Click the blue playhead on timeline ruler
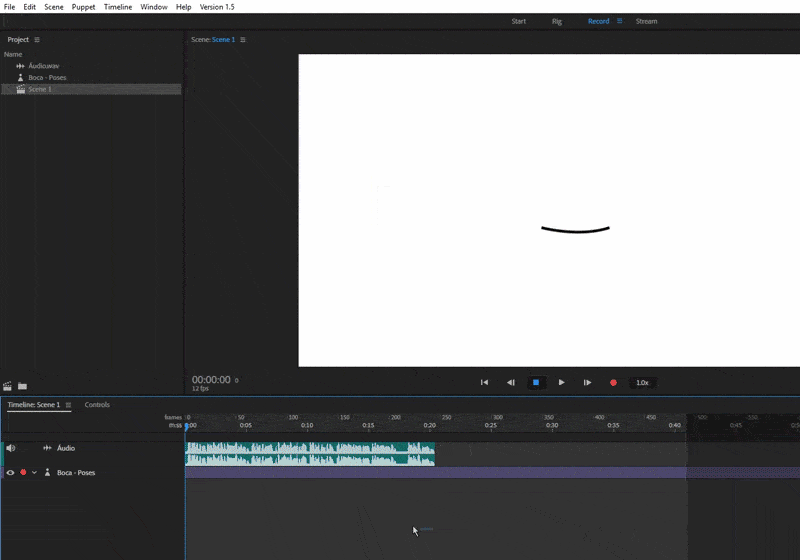800x560 pixels. point(186,426)
